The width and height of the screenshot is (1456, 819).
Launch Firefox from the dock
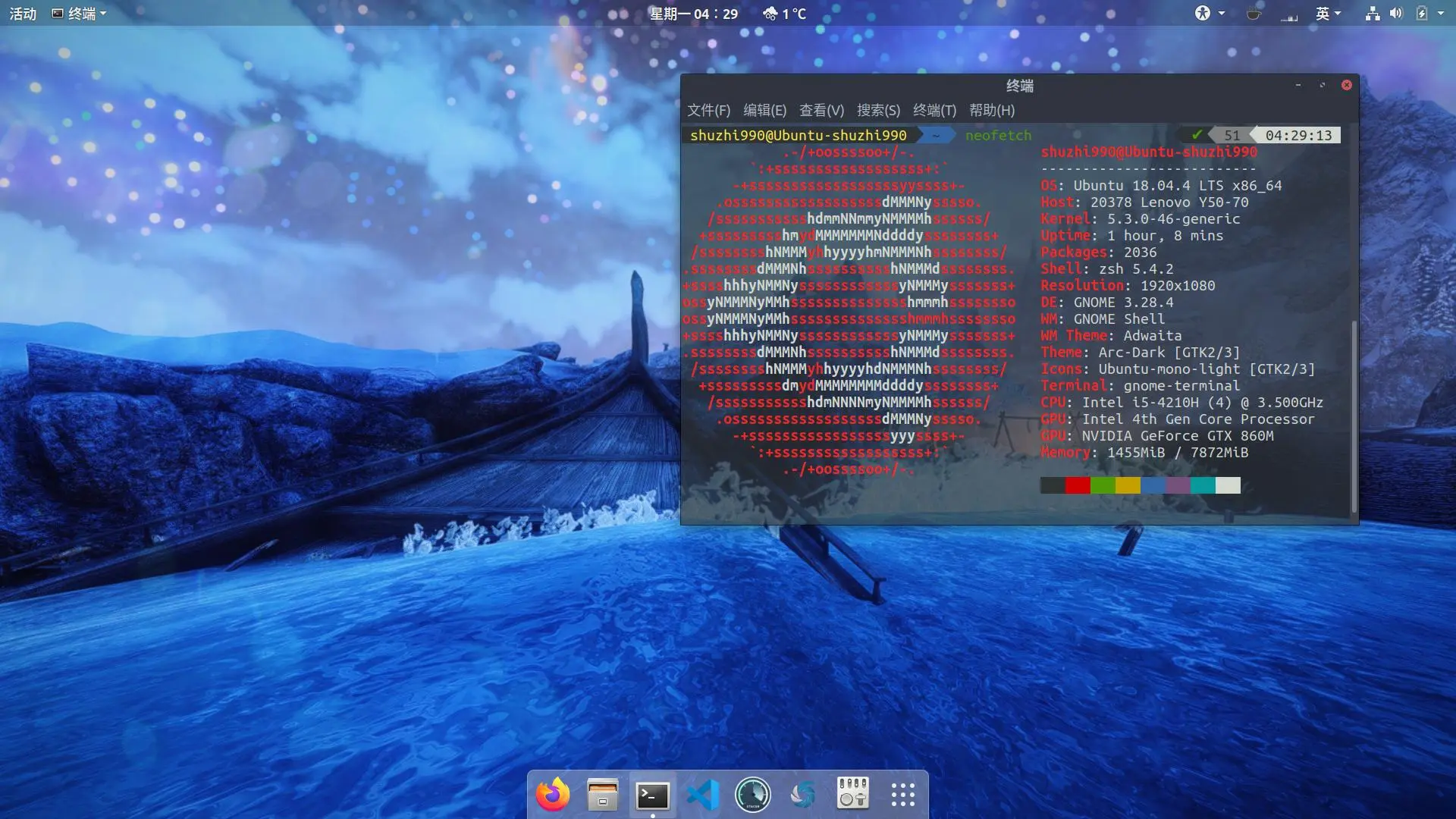click(x=552, y=795)
